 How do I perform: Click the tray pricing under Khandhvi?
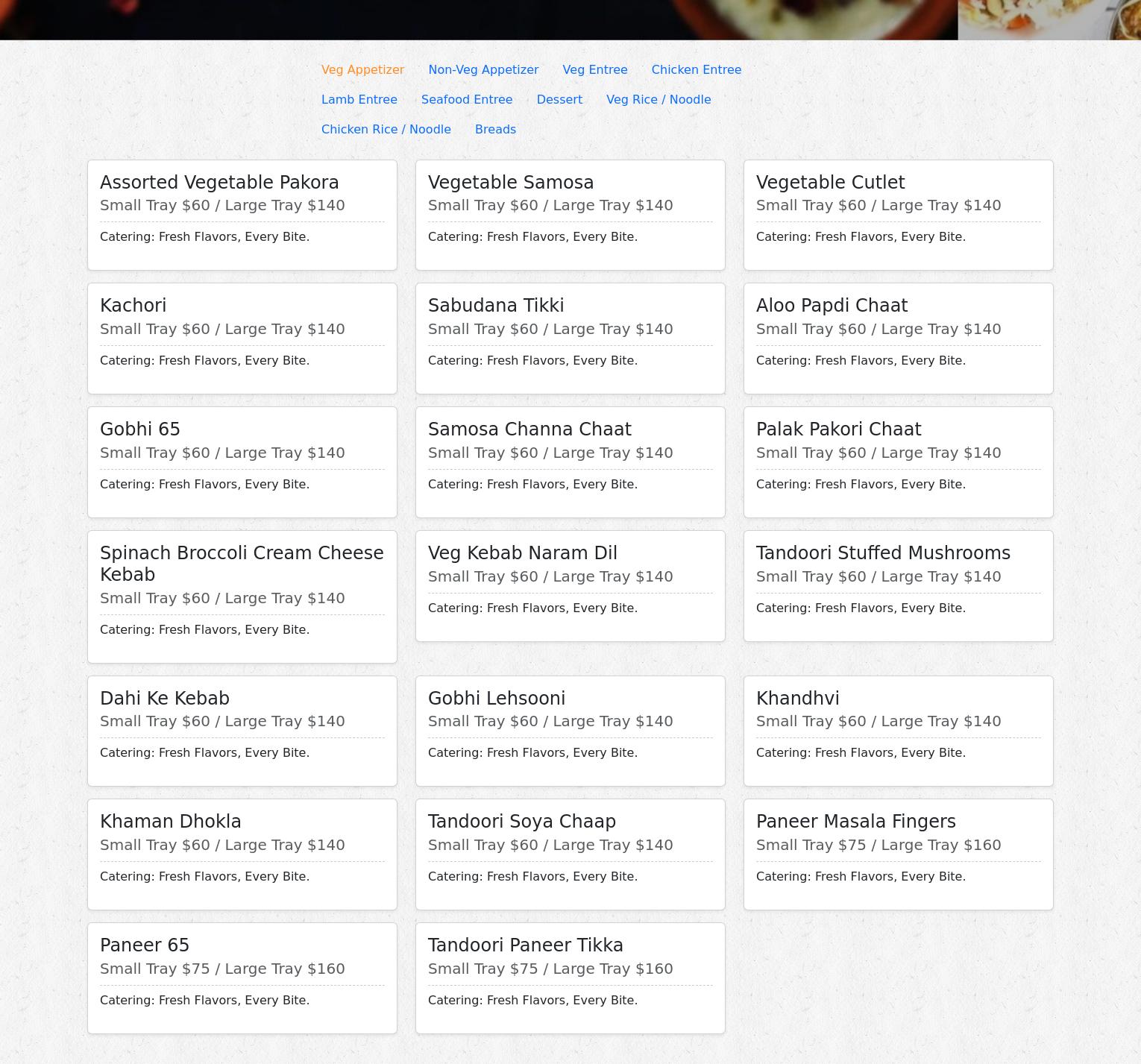(x=878, y=721)
